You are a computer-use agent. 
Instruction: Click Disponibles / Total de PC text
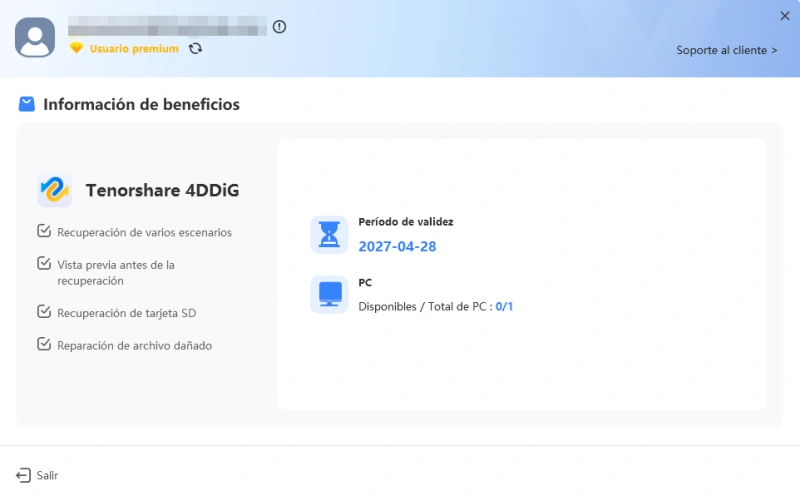point(426,307)
